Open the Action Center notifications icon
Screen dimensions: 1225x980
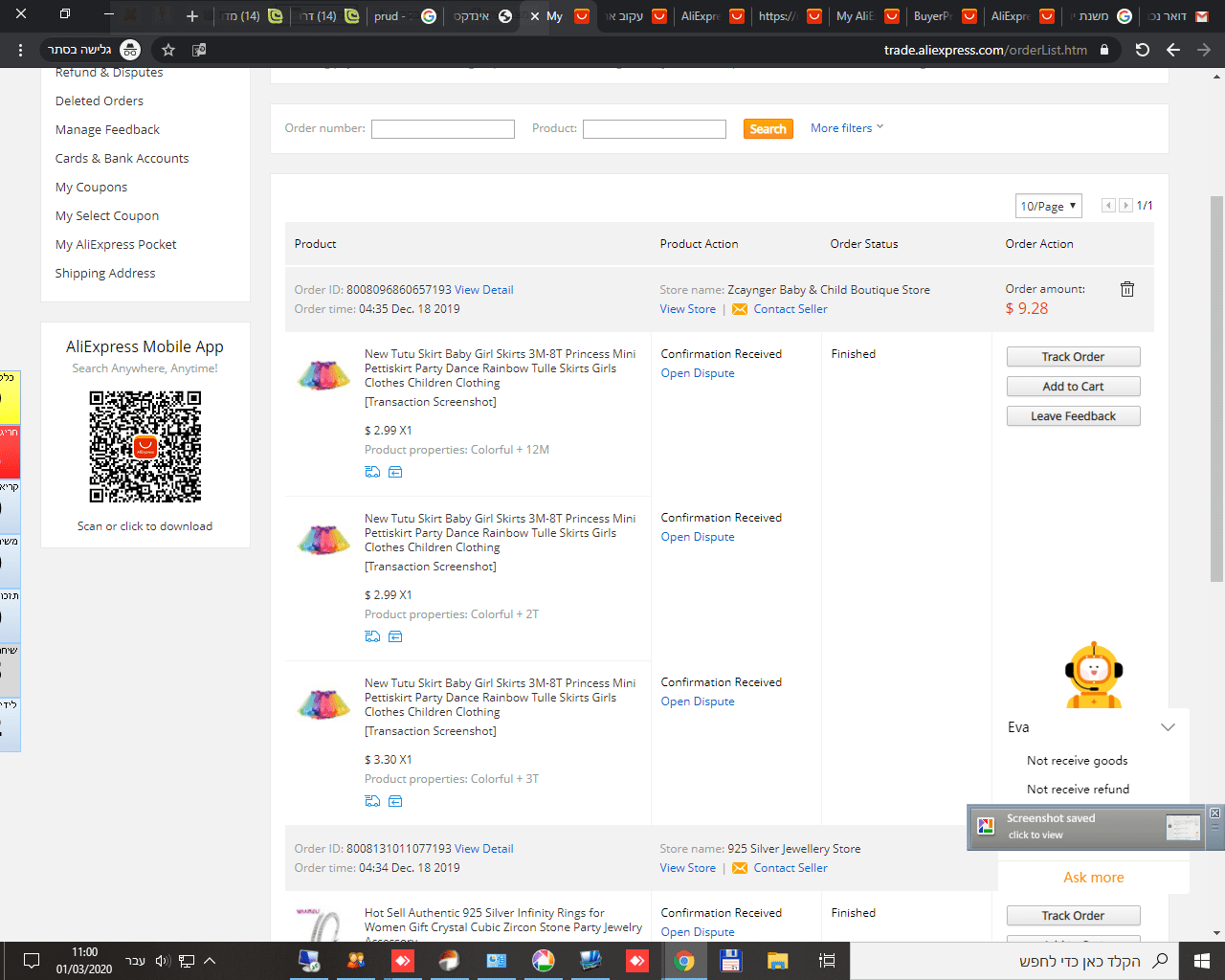[31, 961]
